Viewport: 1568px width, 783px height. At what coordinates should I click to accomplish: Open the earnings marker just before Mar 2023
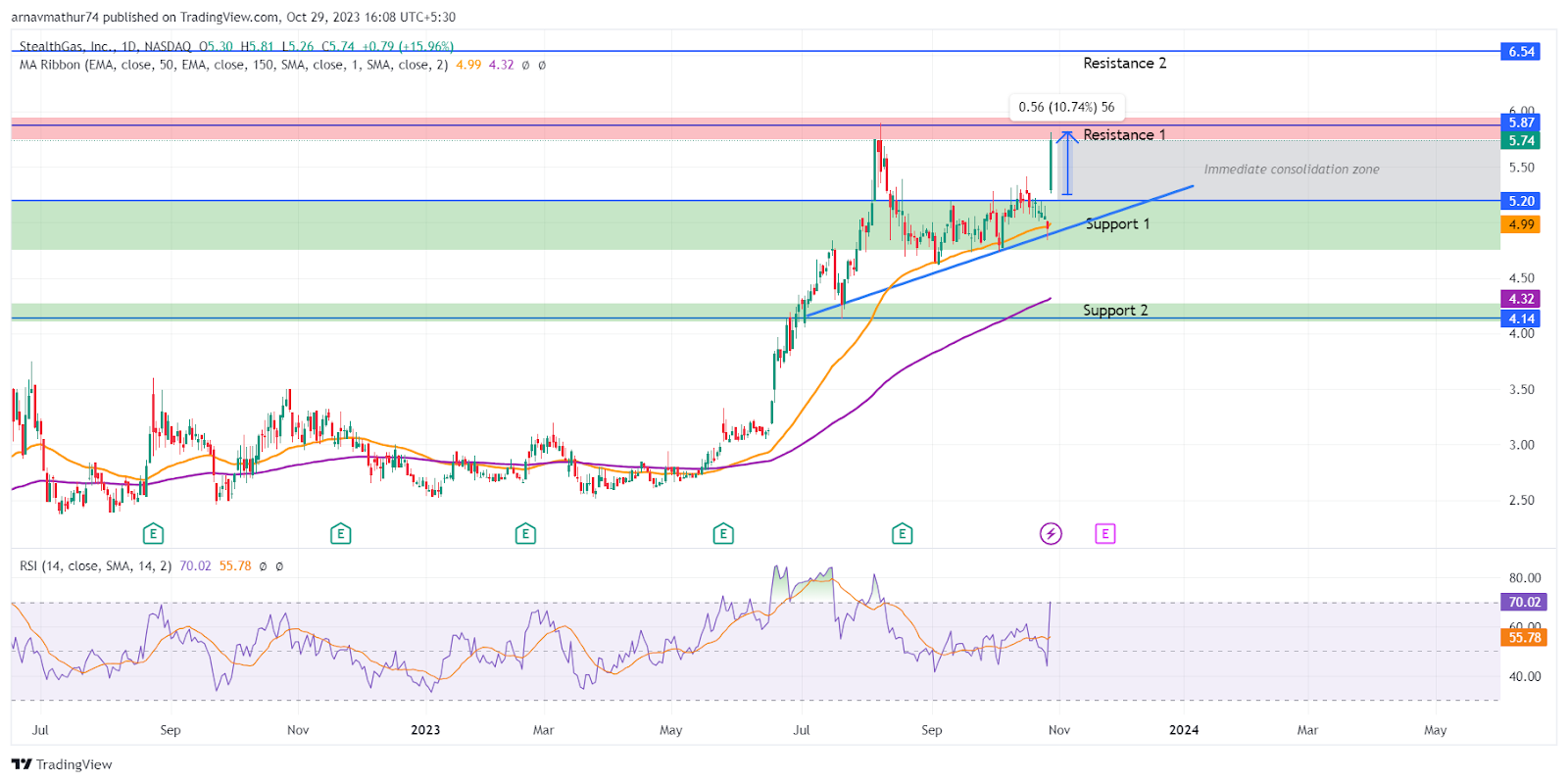tap(525, 534)
